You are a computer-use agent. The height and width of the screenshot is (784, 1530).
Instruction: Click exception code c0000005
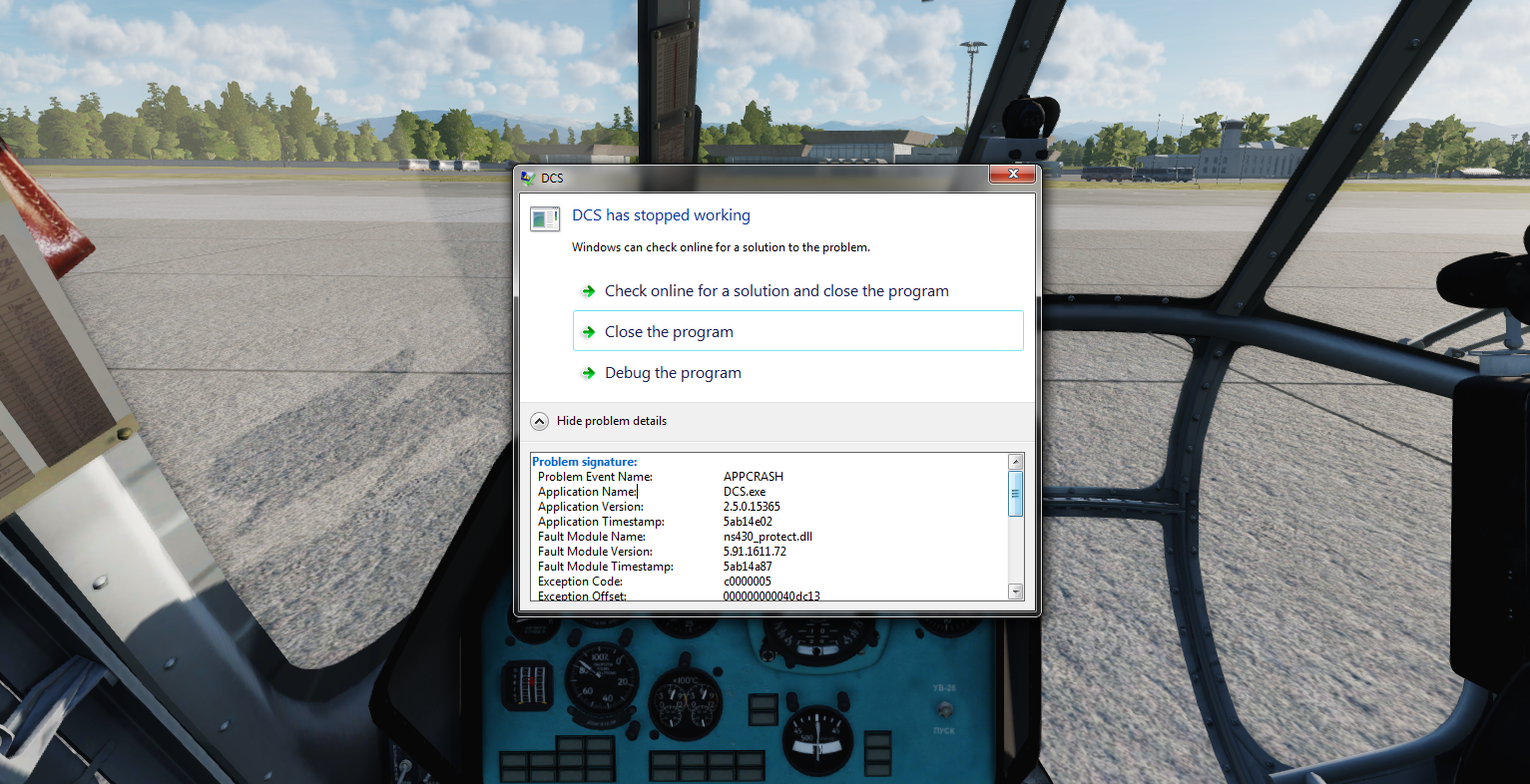click(x=747, y=582)
